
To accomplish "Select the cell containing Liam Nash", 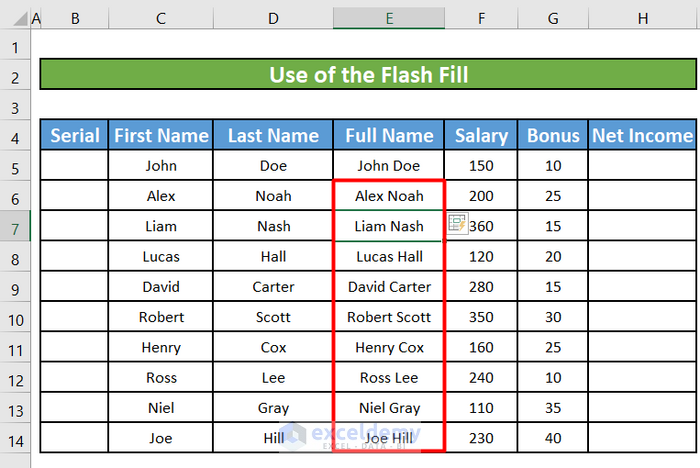I will [x=389, y=227].
